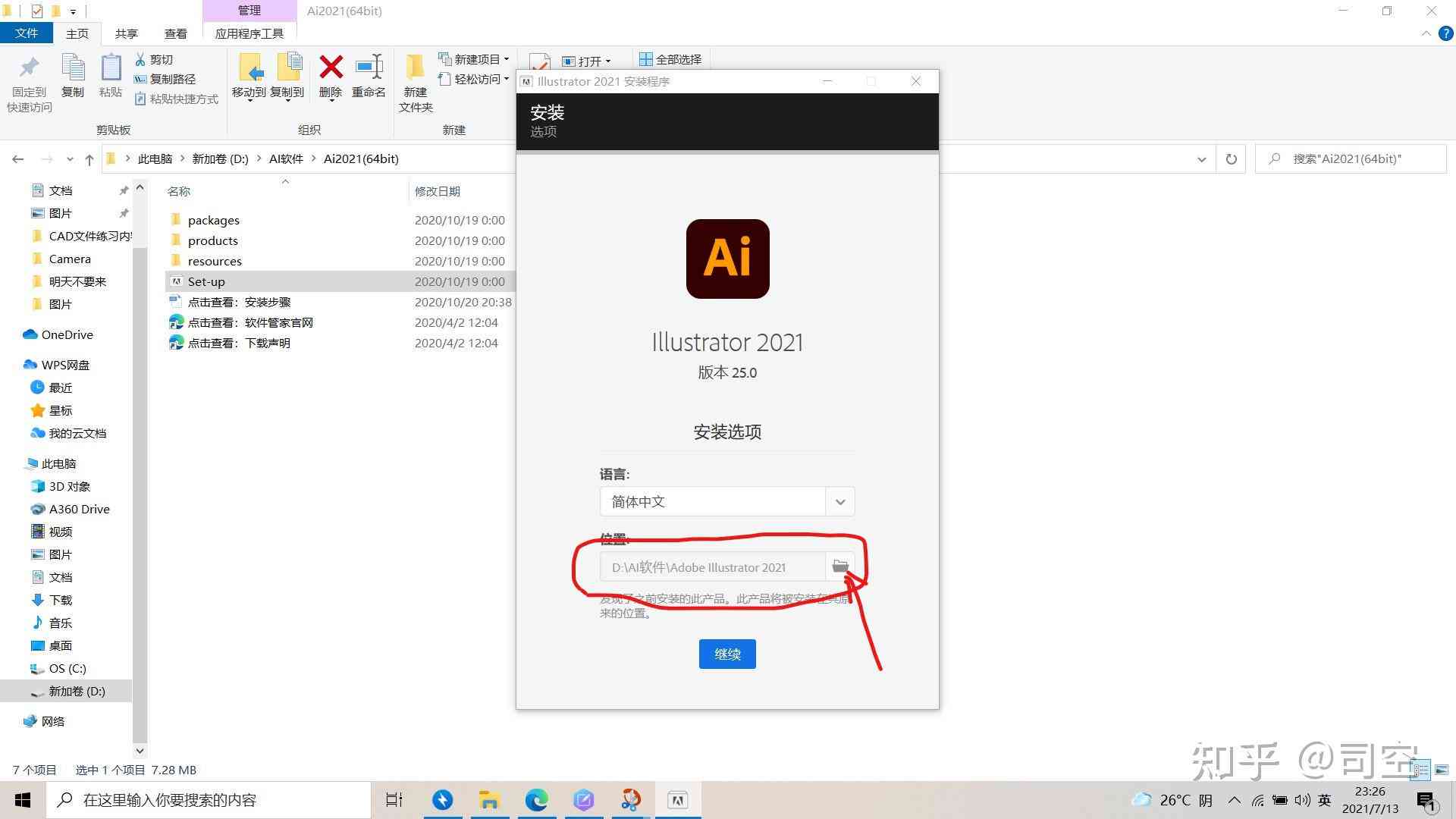1456x819 pixels.
Task: Open the 文件 menu in File Explorer
Action: 26,33
